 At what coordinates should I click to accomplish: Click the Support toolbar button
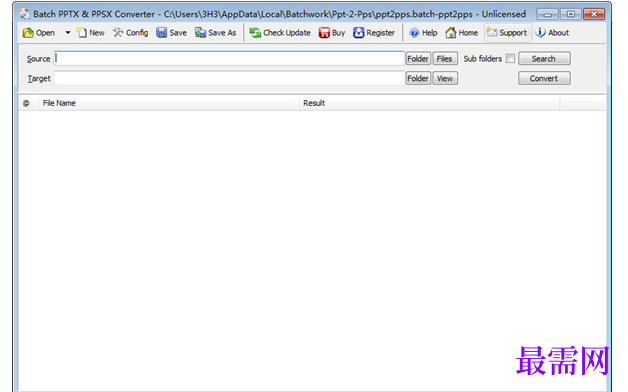[x=507, y=33]
